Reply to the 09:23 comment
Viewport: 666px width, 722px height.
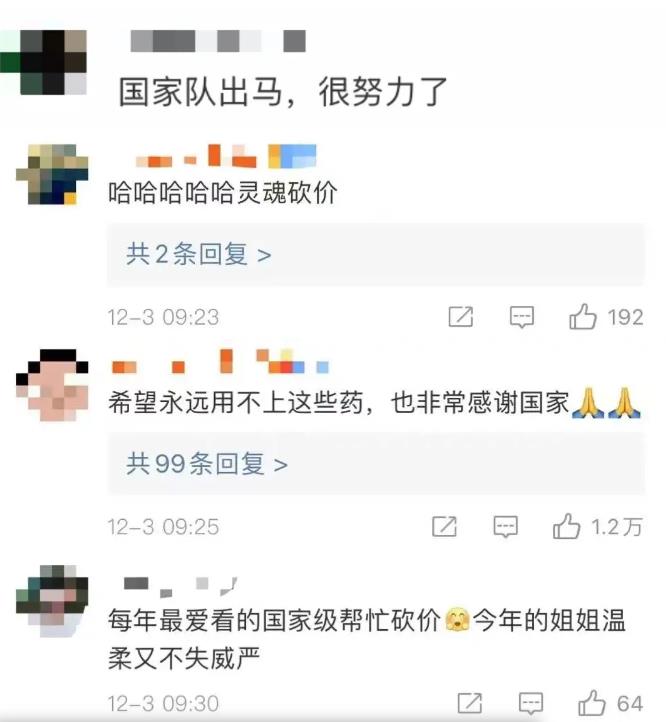tap(522, 317)
